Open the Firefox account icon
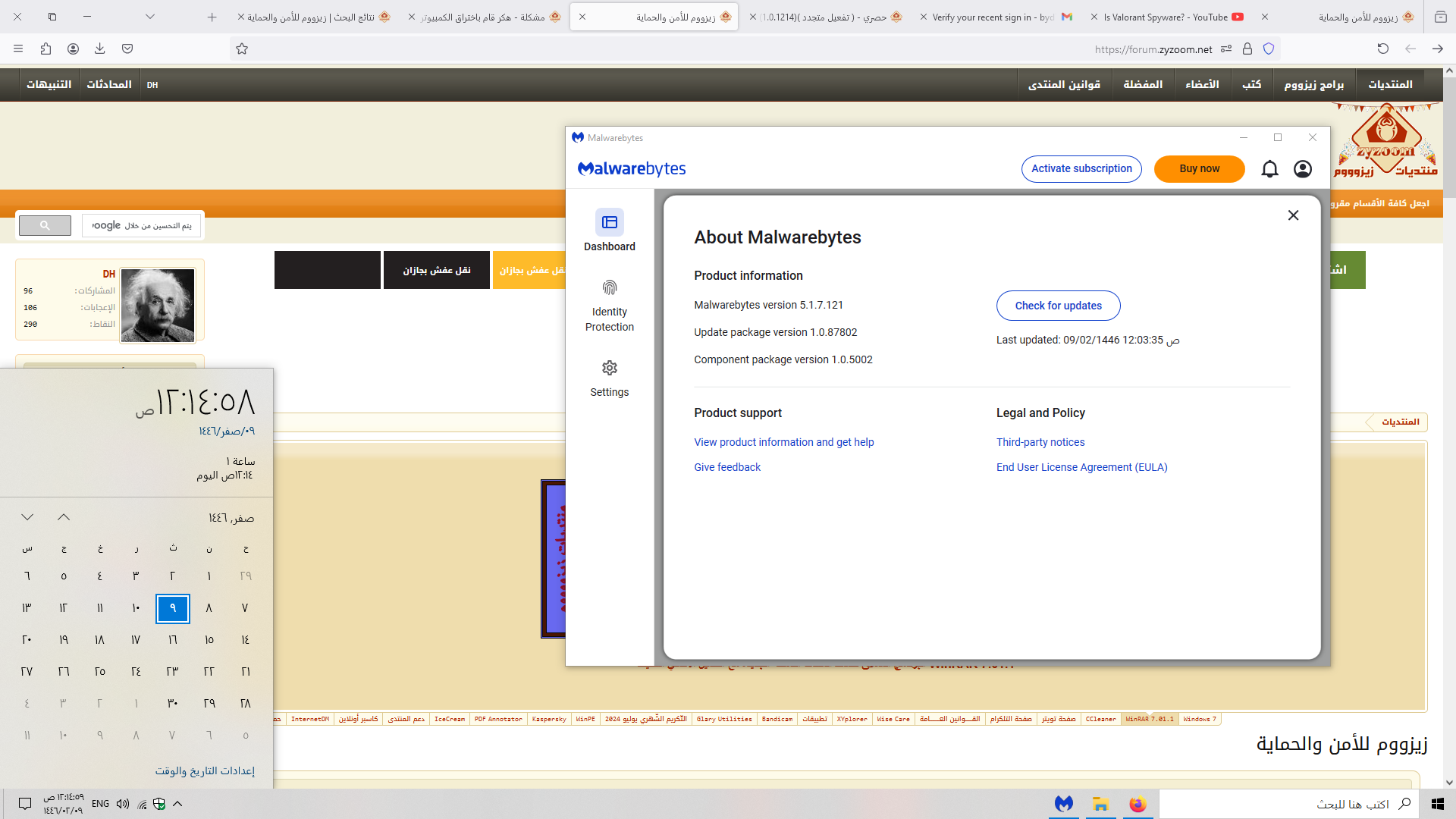Viewport: 1456px width, 819px height. (x=73, y=49)
